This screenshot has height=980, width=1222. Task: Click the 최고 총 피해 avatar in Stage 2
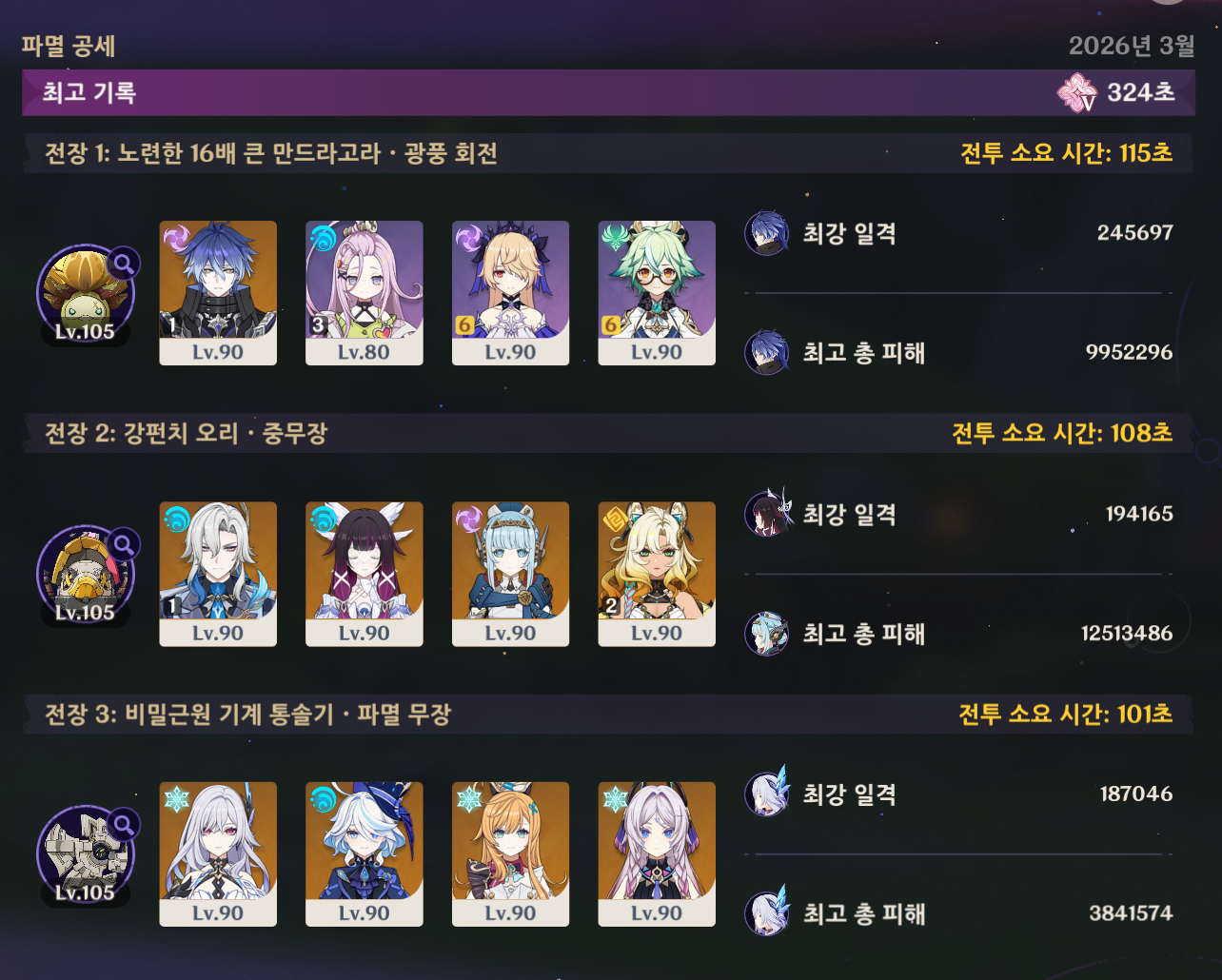[767, 634]
